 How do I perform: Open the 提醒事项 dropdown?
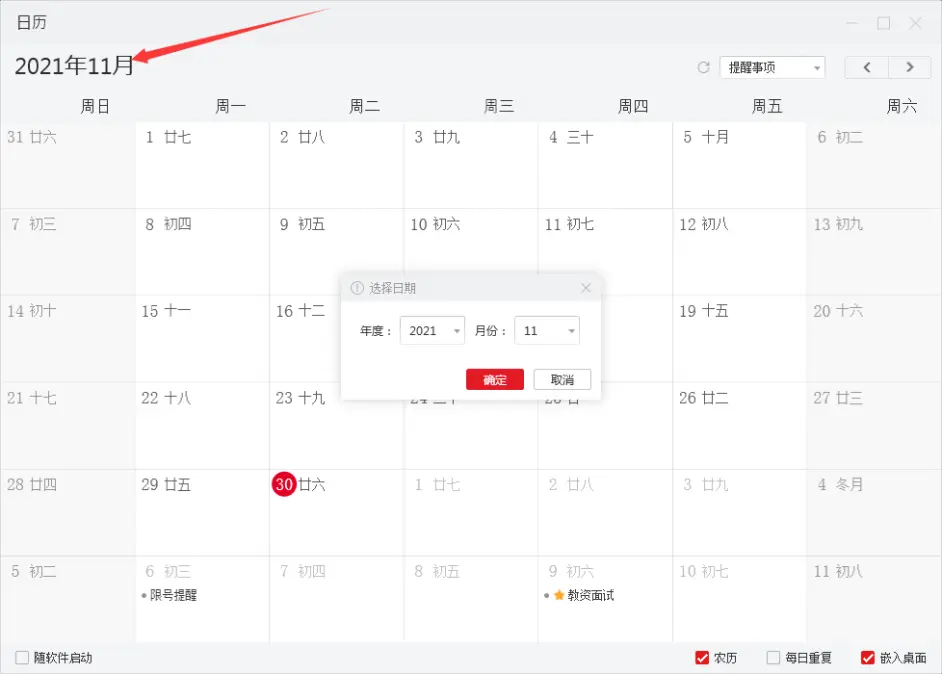[770, 67]
